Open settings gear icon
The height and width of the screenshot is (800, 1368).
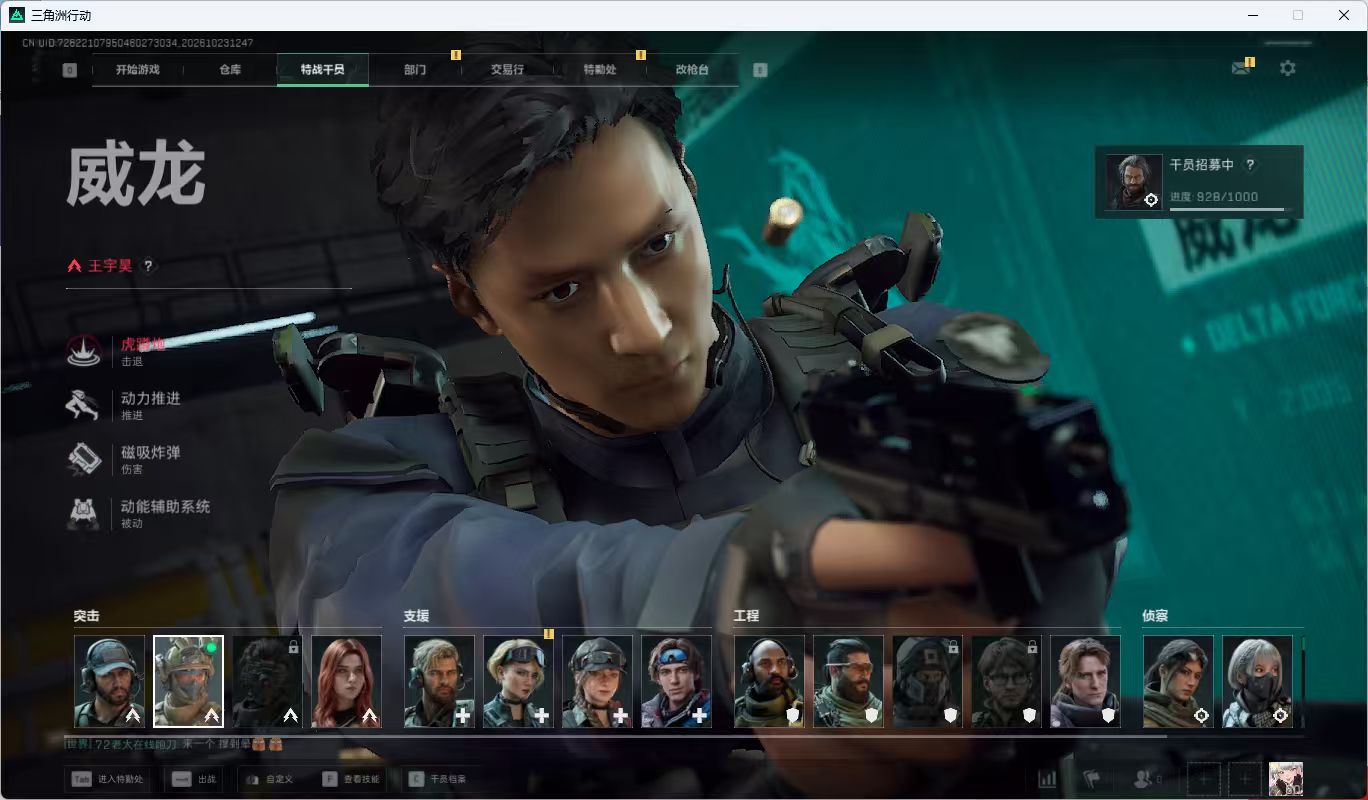[x=1288, y=68]
